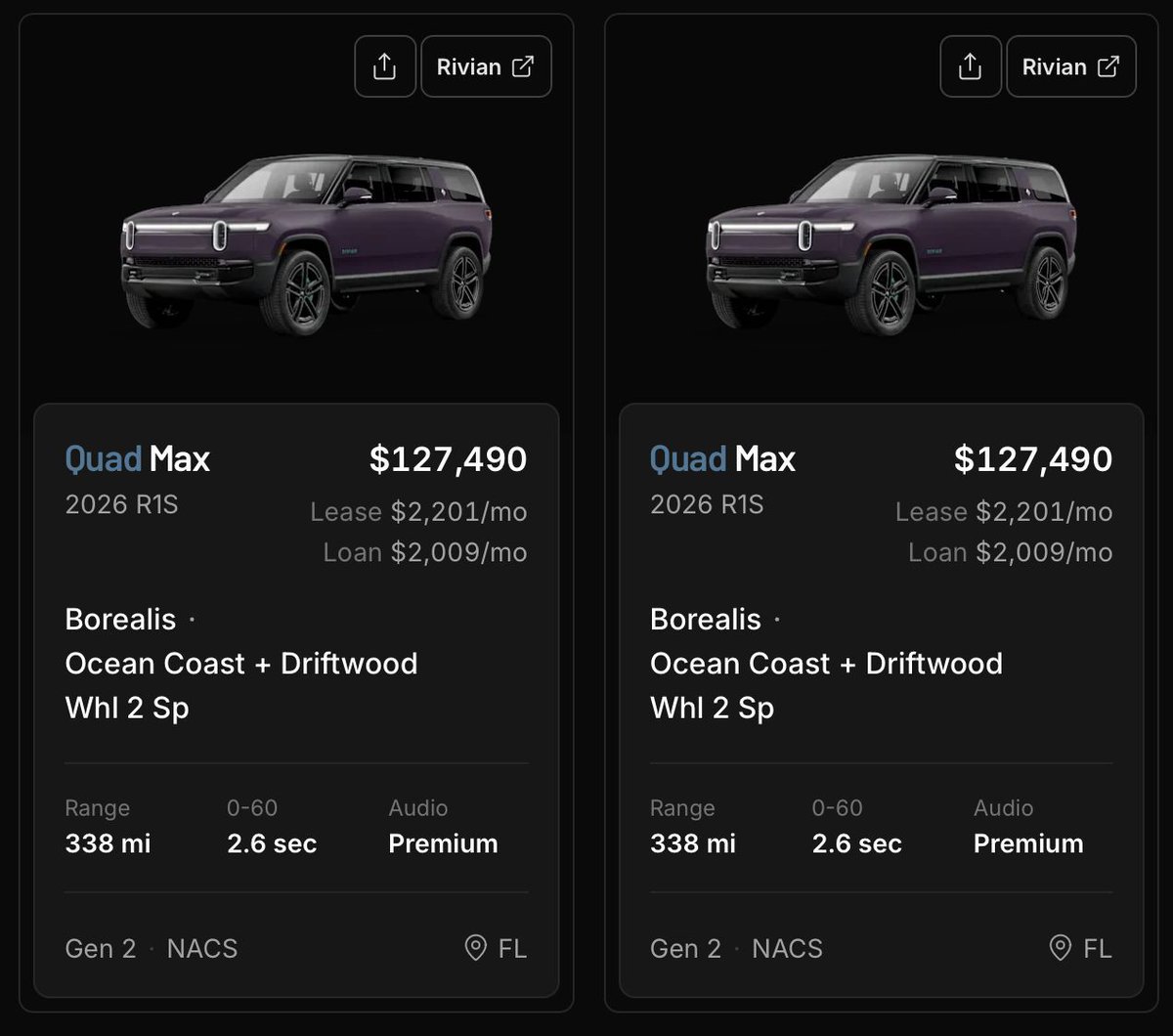Click Lease $2,201/mo on left card
This screenshot has height=1036, width=1173.
click(418, 511)
